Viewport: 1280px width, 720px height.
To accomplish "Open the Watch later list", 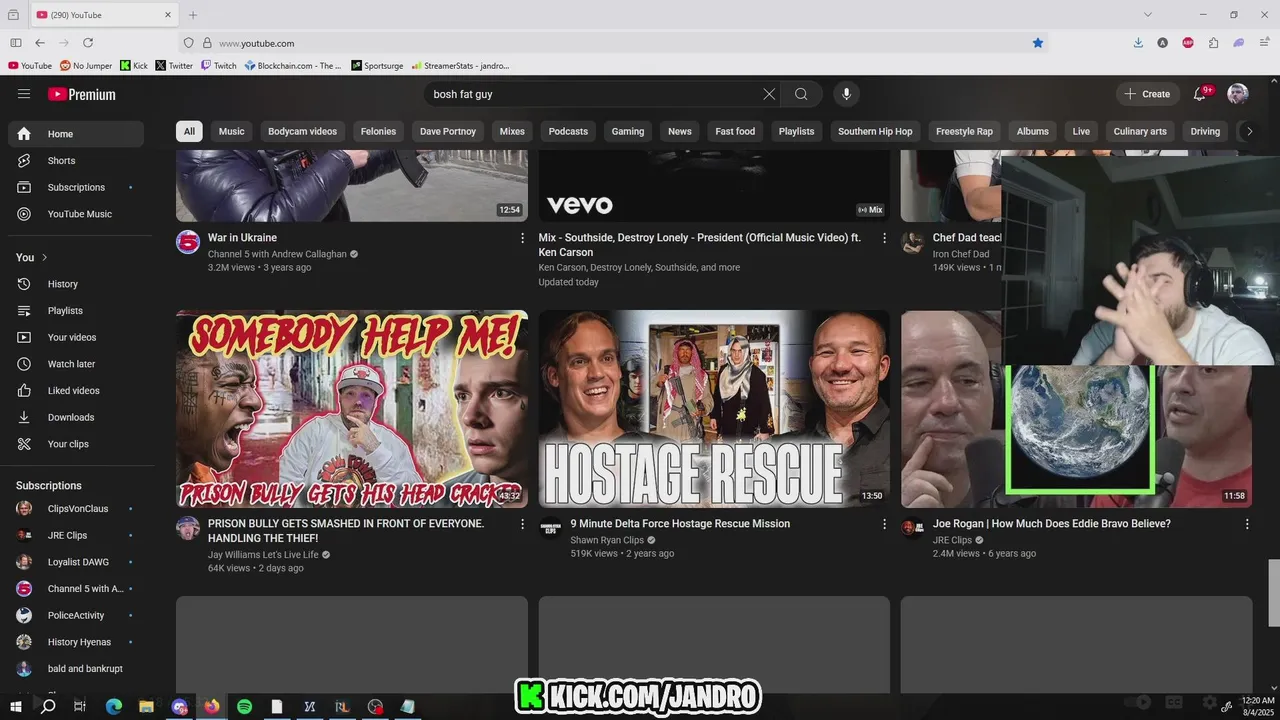I will pyautogui.click(x=76, y=364).
